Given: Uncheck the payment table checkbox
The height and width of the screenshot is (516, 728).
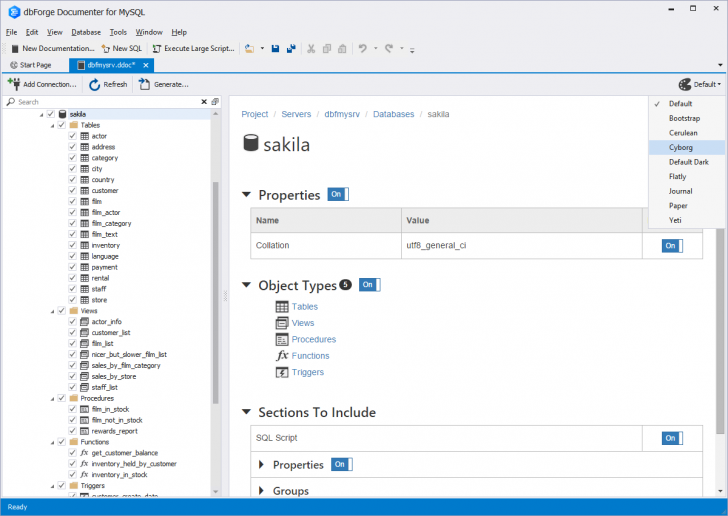Looking at the screenshot, I should tap(72, 267).
